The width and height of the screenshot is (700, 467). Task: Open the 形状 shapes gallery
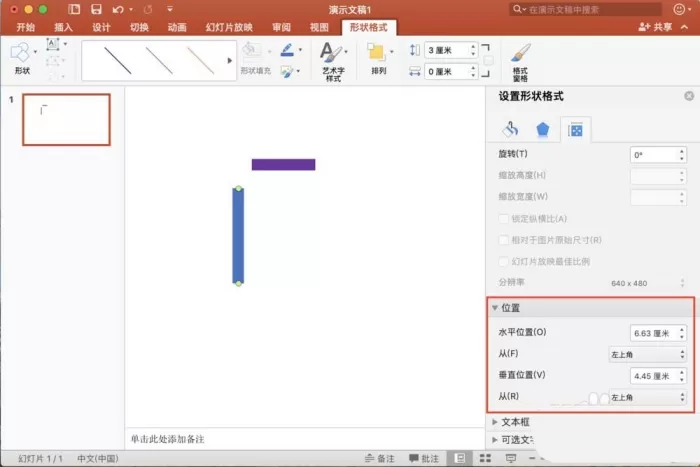click(22, 58)
